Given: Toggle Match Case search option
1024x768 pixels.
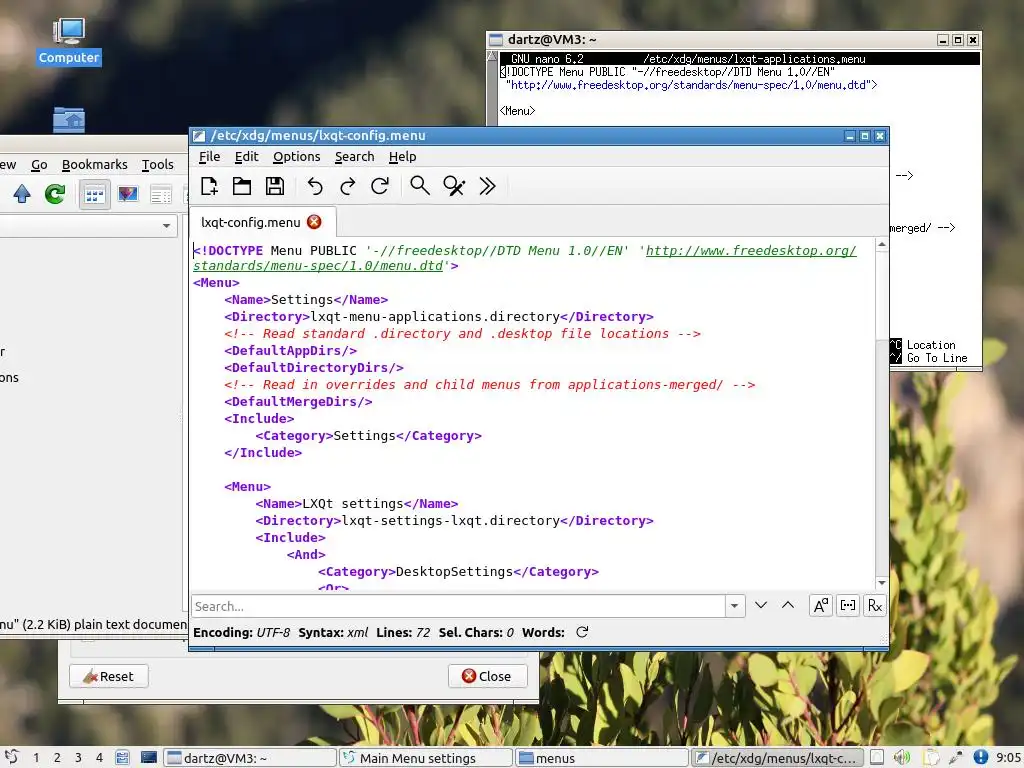Looking at the screenshot, I should point(820,606).
